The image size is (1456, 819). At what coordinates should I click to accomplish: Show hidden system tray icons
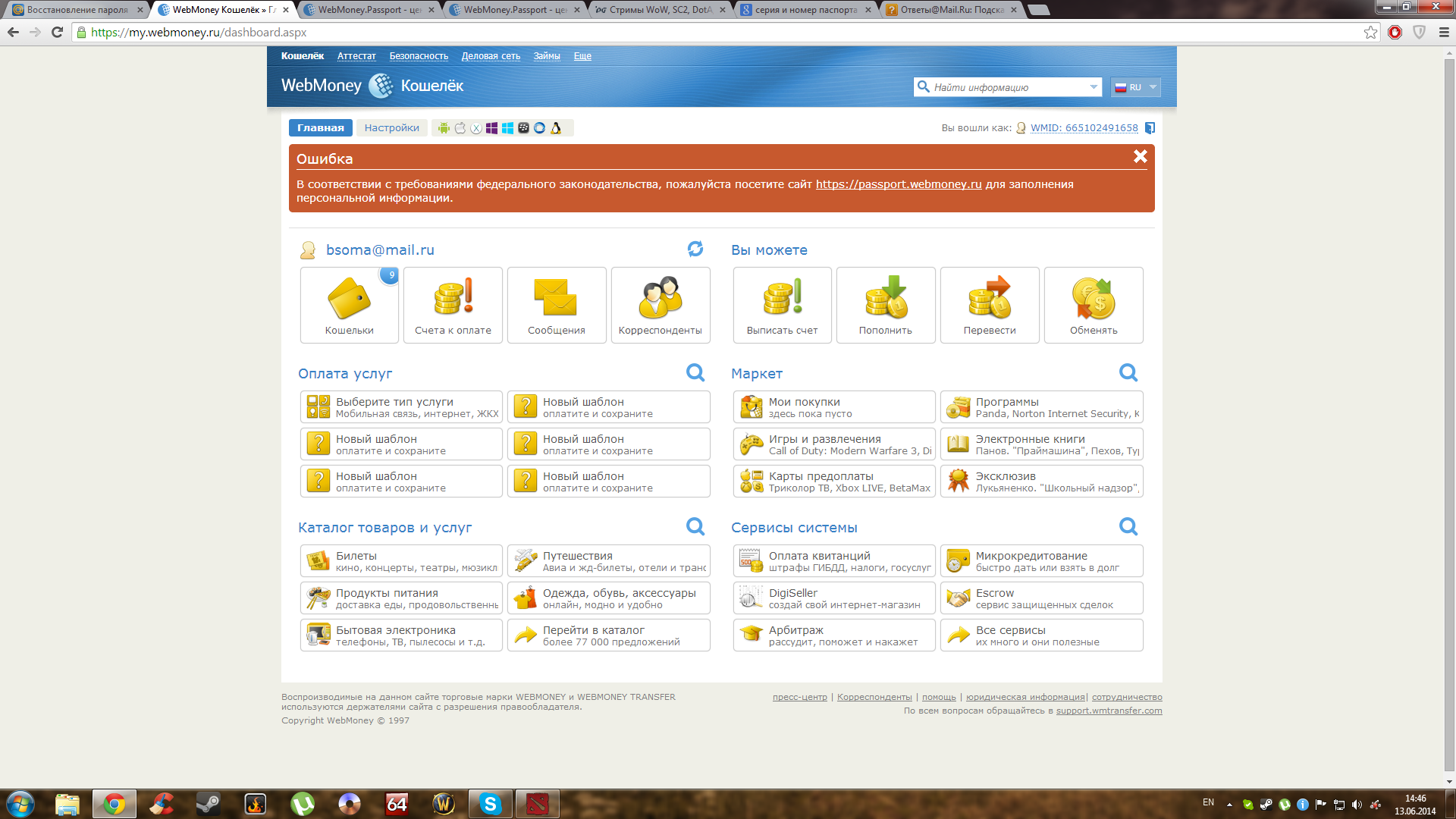click(x=1229, y=804)
